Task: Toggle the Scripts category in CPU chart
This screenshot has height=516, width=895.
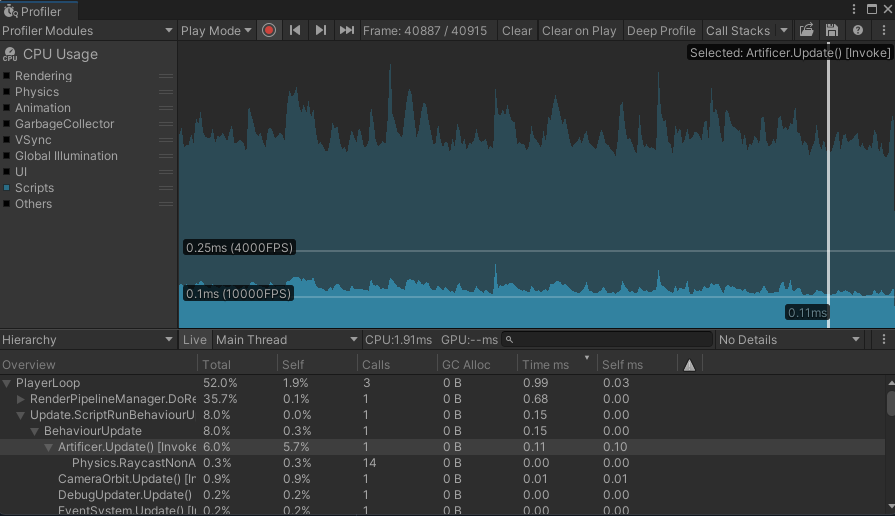Action: [x=35, y=188]
